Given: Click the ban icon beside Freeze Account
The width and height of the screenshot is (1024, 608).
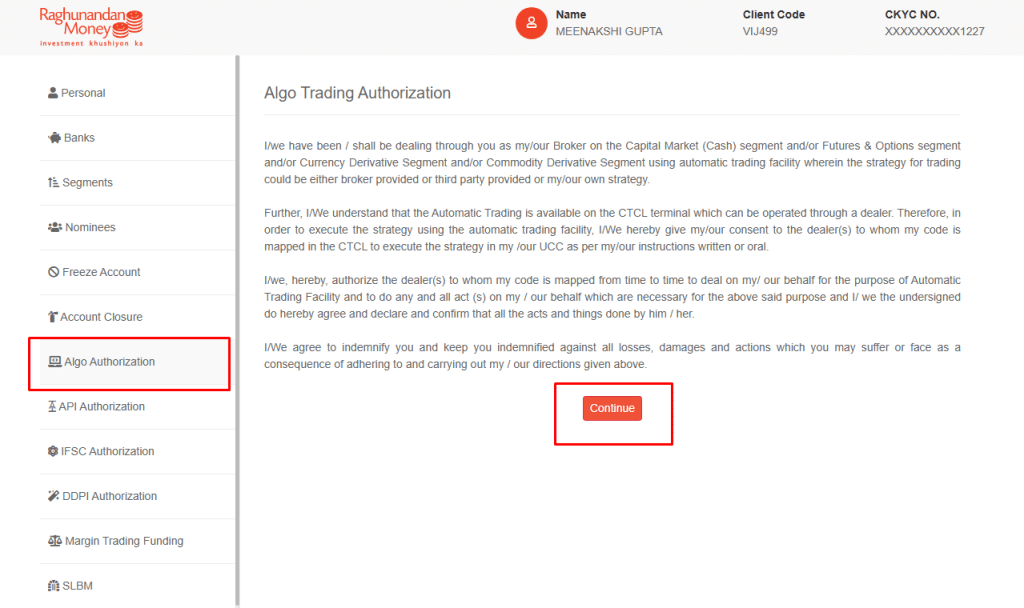Looking at the screenshot, I should 54,272.
